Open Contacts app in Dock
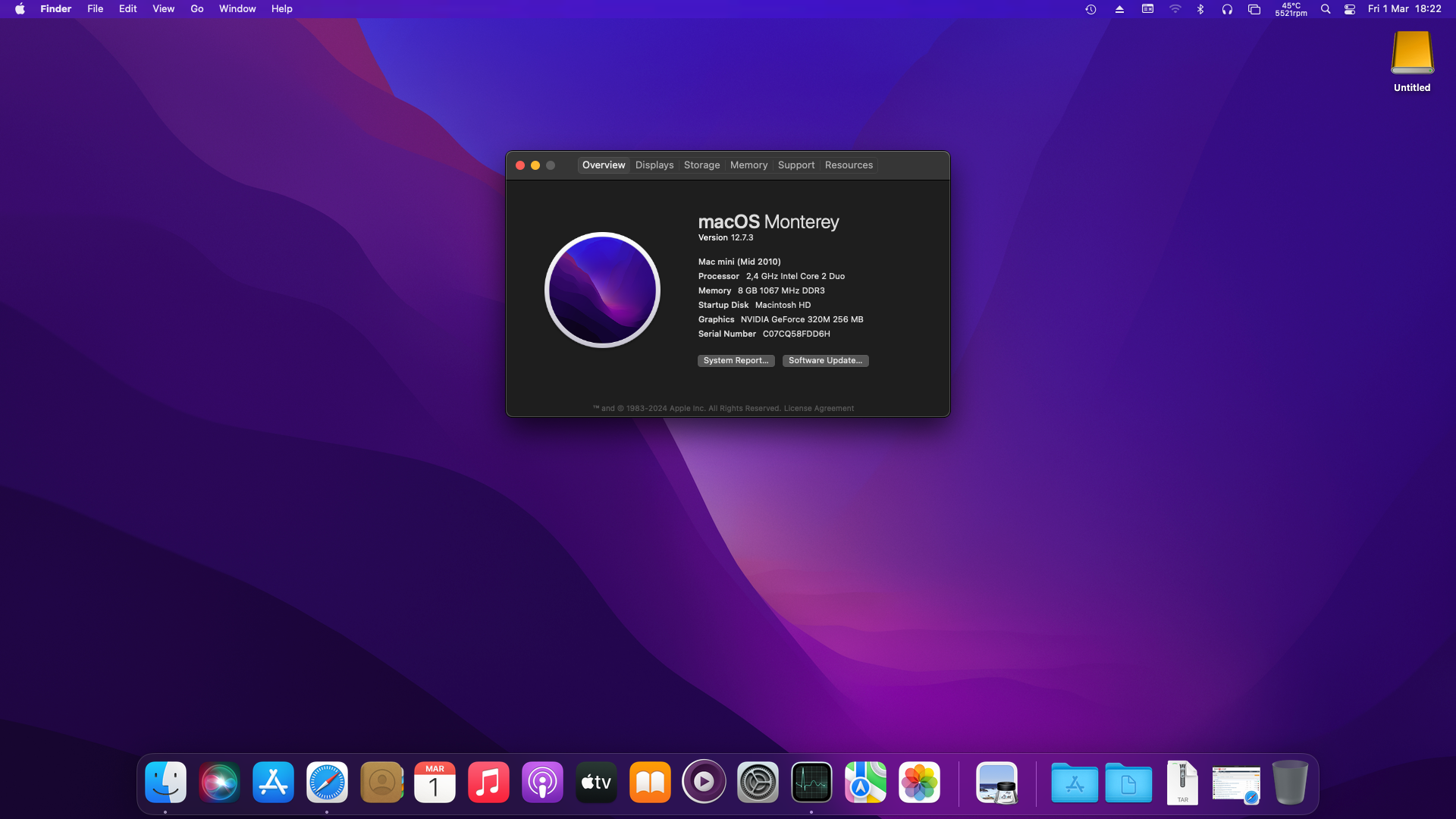The width and height of the screenshot is (1456, 819). (x=381, y=782)
